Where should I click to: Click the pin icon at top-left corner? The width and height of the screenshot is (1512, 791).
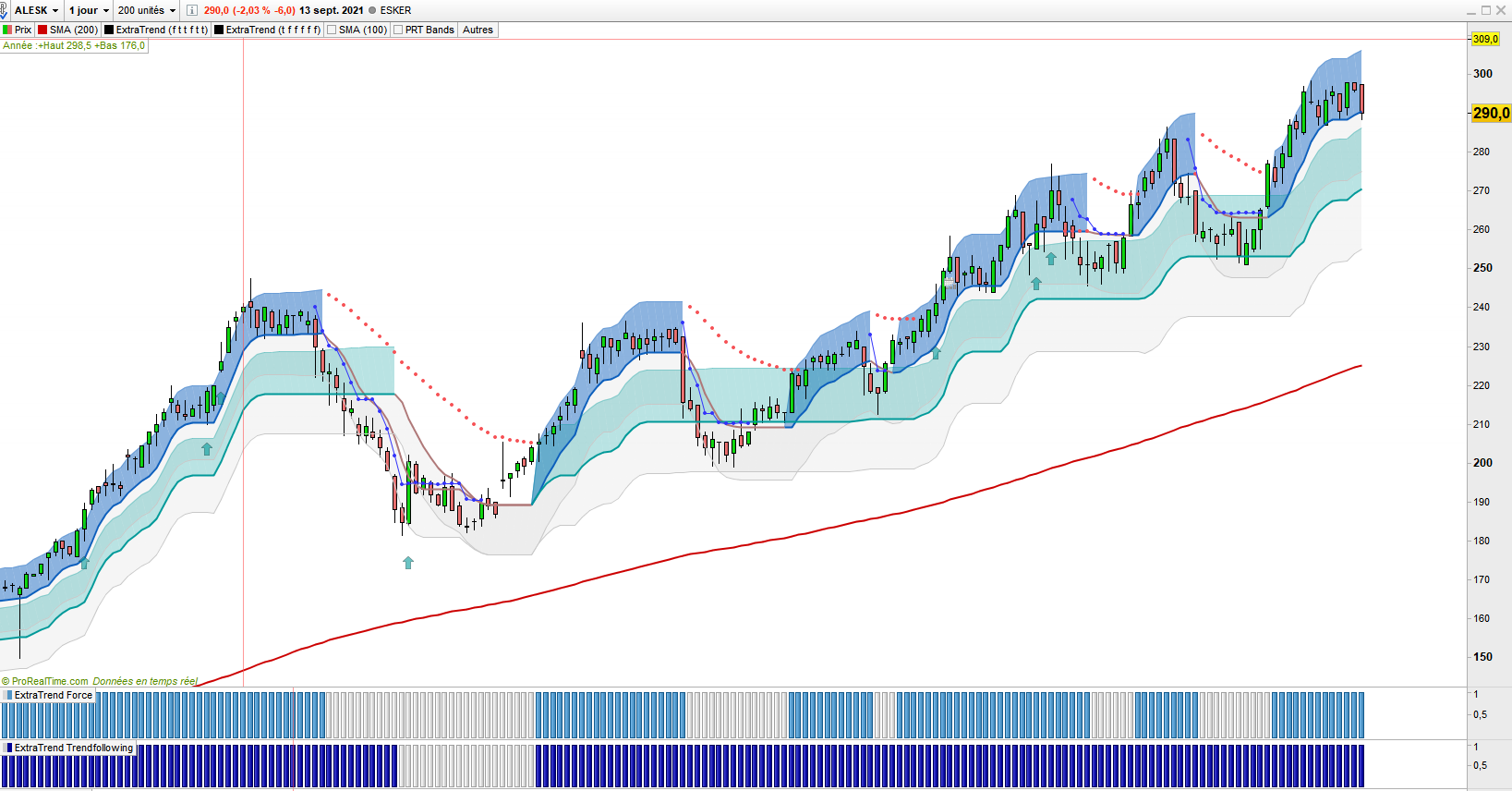(3, 10)
